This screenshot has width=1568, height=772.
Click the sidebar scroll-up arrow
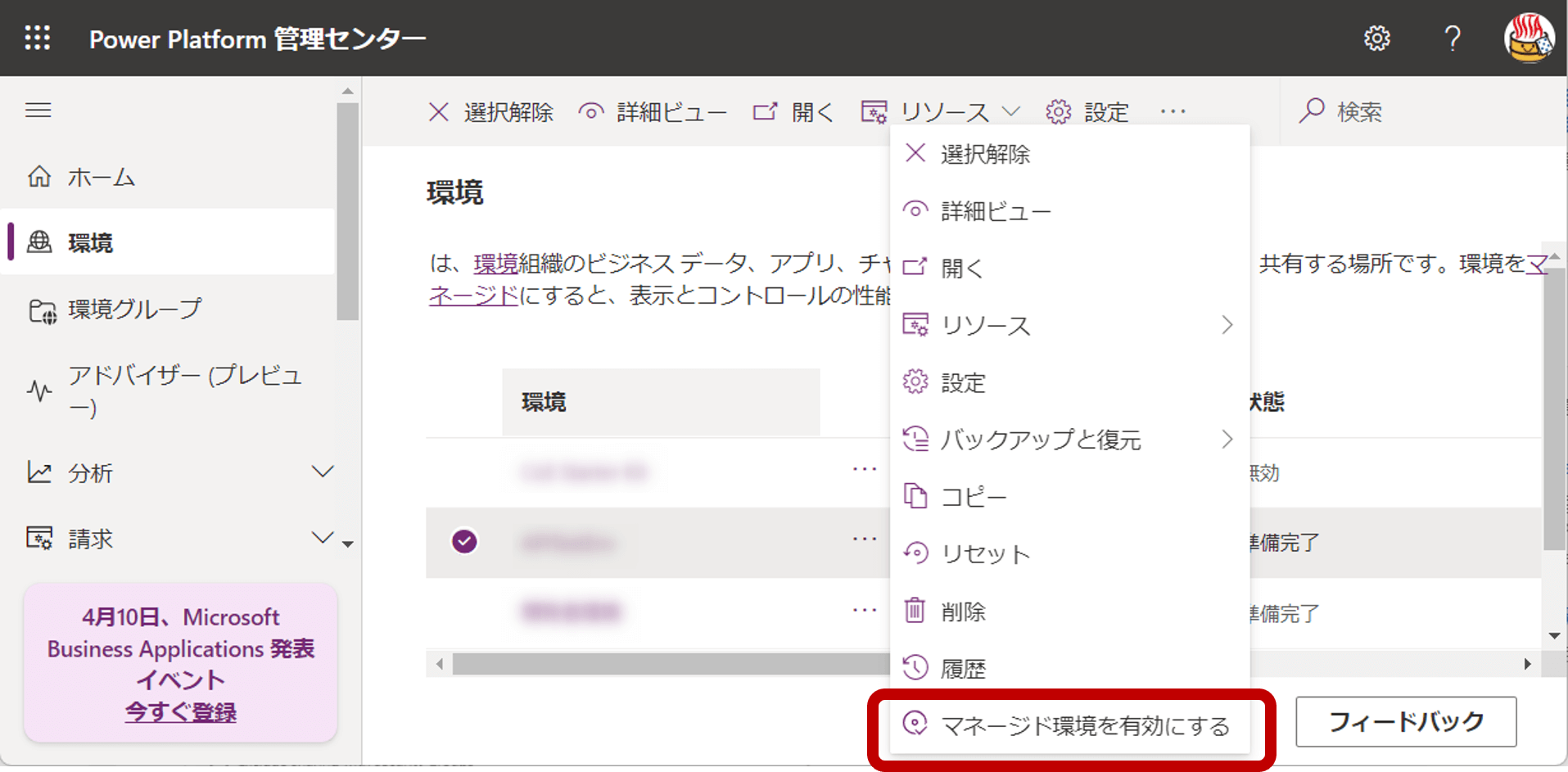coord(347,91)
